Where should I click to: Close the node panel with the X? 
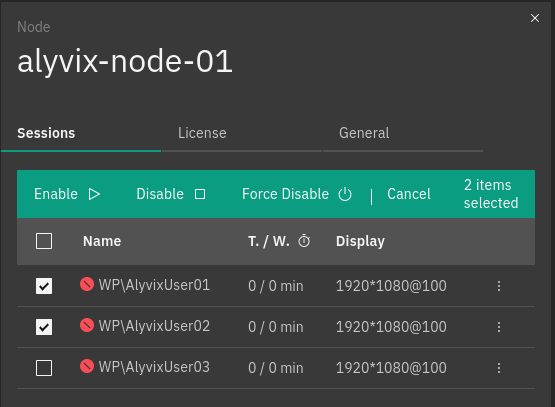(535, 18)
